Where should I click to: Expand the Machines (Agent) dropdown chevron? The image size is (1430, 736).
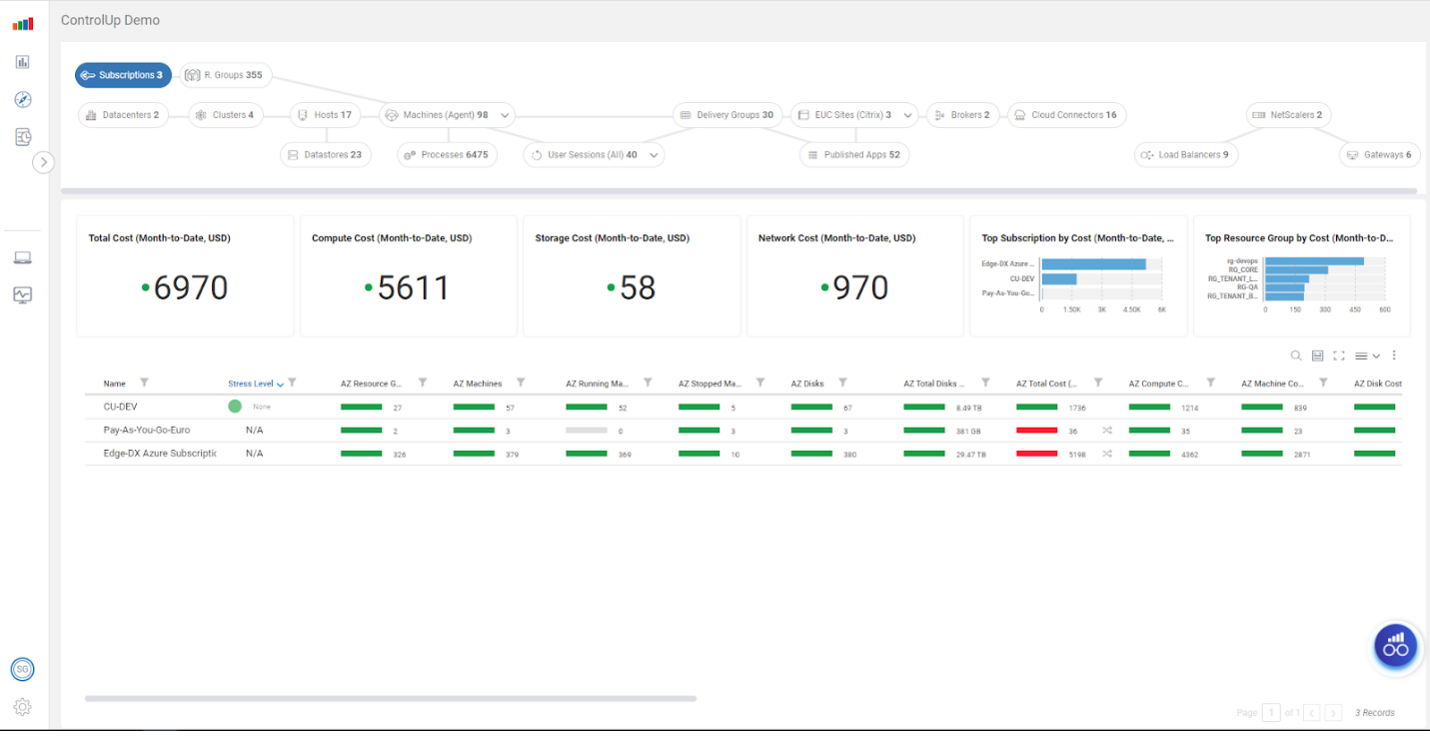pyautogui.click(x=505, y=115)
